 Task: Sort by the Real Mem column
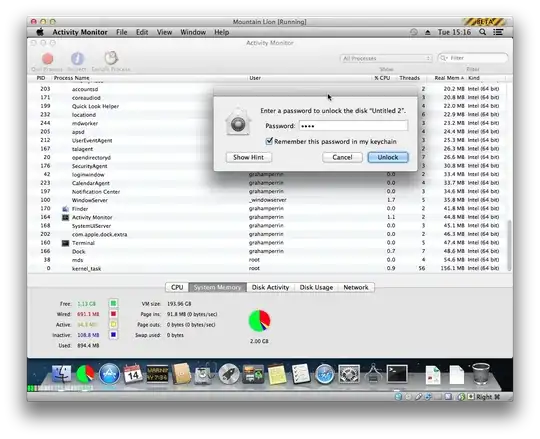tap(448, 78)
